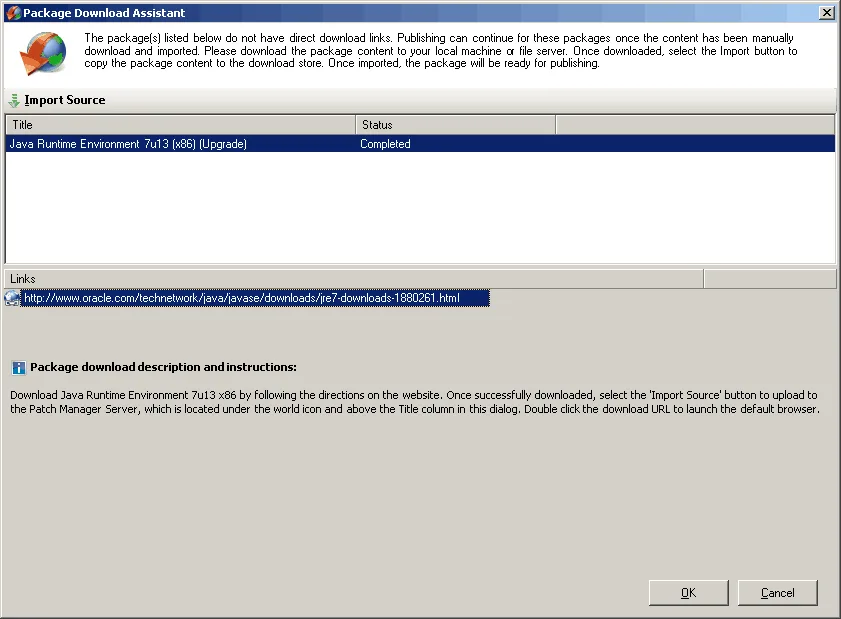Click the blank column header right of Status
This screenshot has width=841, height=619.
tap(695, 125)
